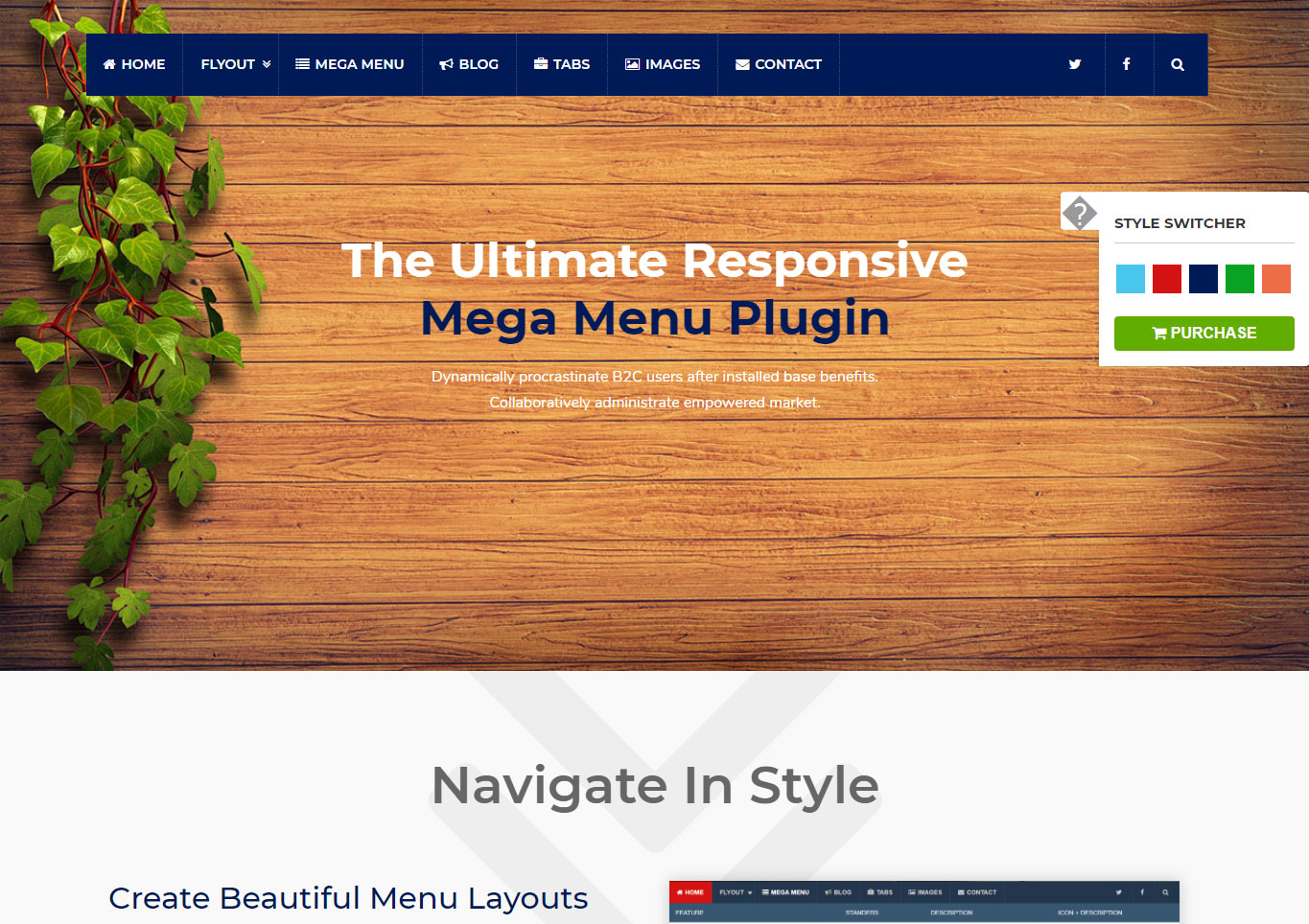Click the megaphone icon beside Blog
Viewport: 1309px width, 924px height.
click(x=446, y=64)
